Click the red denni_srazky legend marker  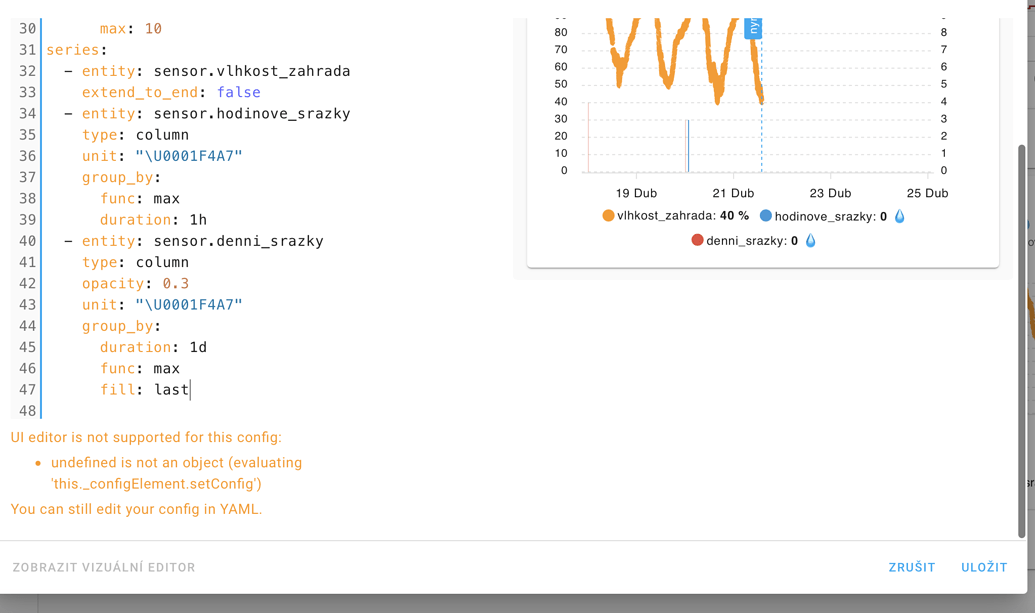point(697,240)
